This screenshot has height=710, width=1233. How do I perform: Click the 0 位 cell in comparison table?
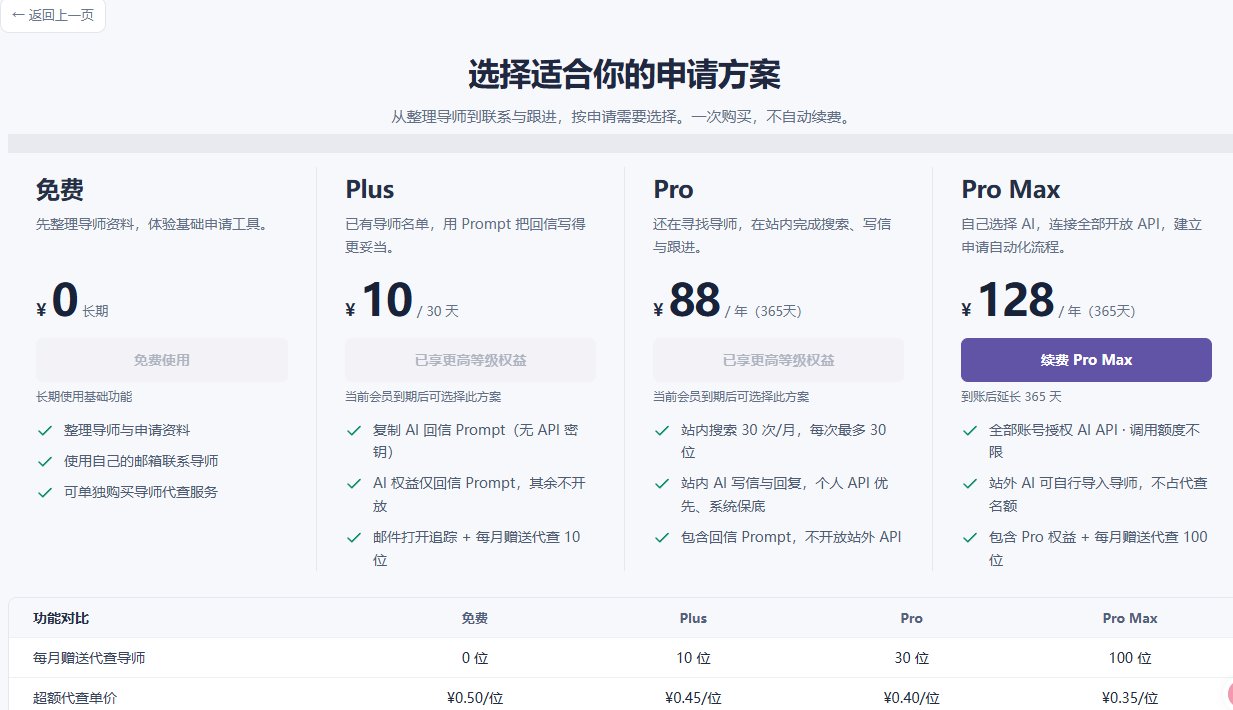475,658
